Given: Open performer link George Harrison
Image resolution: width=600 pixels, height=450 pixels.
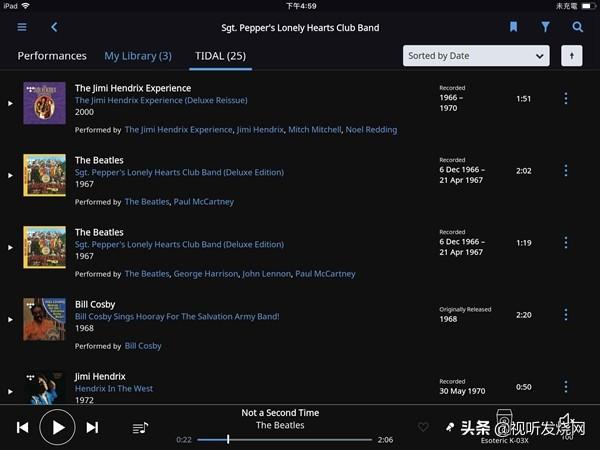Looking at the screenshot, I should click(206, 274).
